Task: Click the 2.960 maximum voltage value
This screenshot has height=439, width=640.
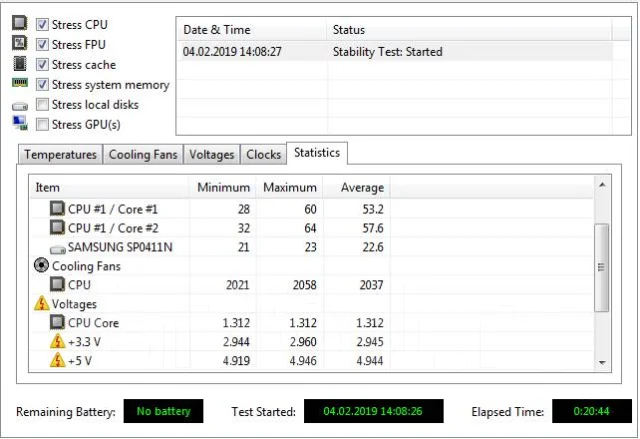Action: coord(303,342)
